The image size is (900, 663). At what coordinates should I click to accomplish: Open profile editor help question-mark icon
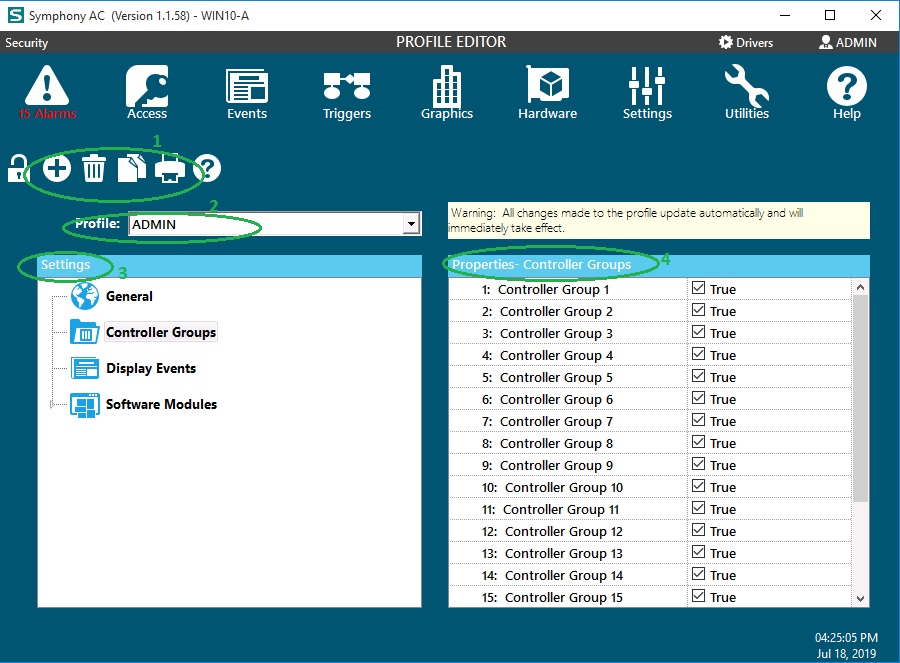point(207,168)
